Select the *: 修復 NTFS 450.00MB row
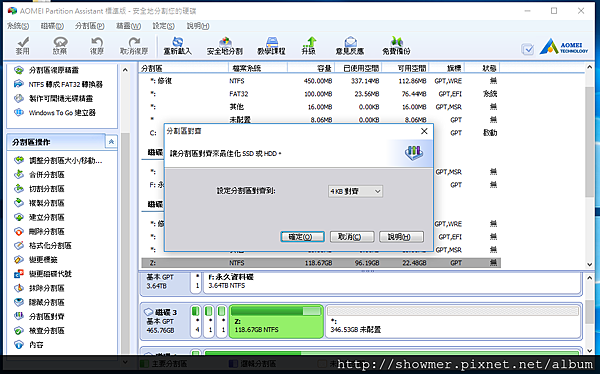600x374 pixels. pos(321,81)
